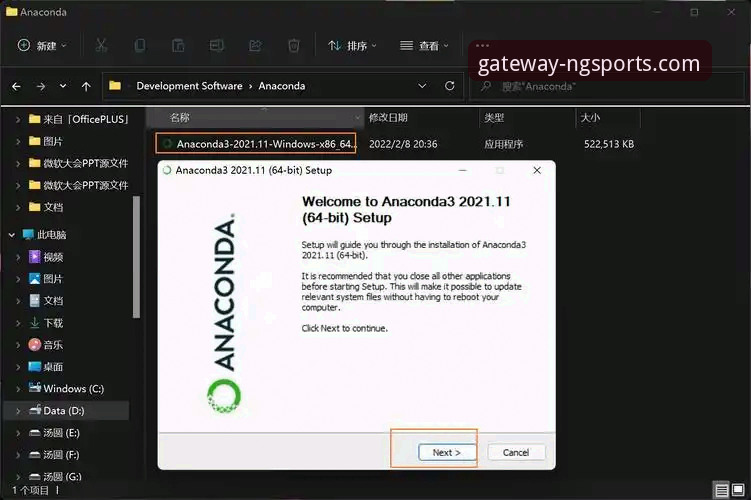Cancel the Anaconda3 installation

pyautogui.click(x=516, y=452)
